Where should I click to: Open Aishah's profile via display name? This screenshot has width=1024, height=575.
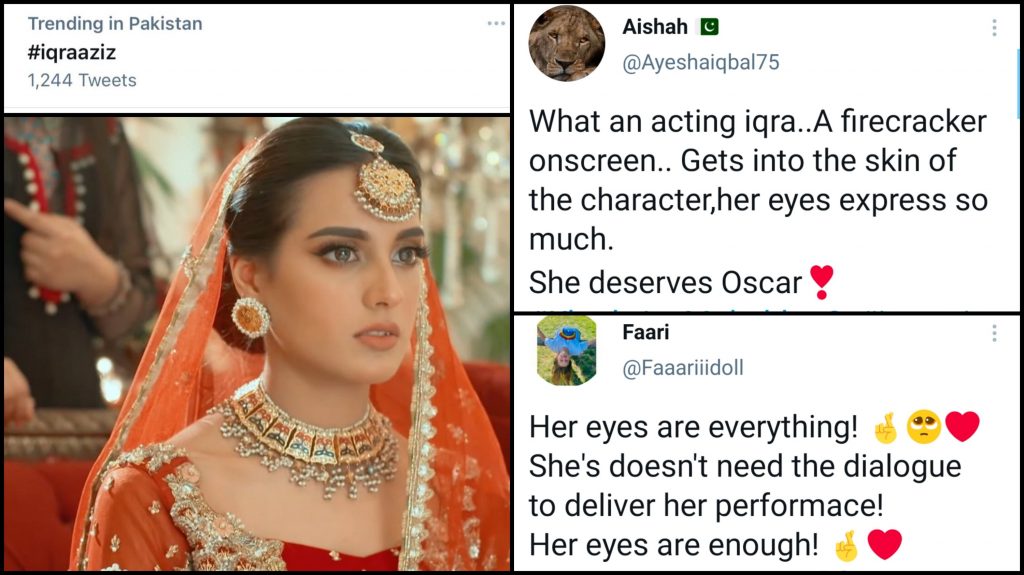(x=655, y=27)
